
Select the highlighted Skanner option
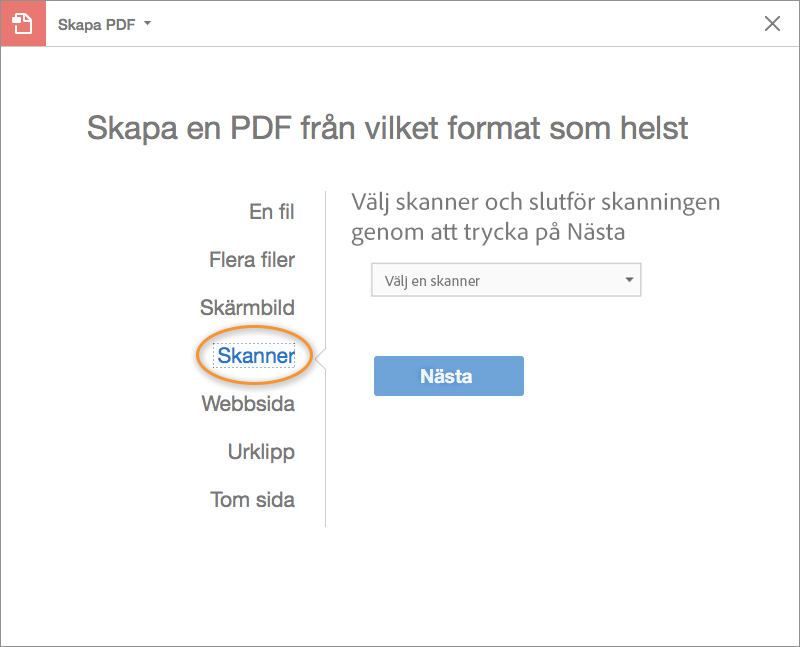pos(256,356)
